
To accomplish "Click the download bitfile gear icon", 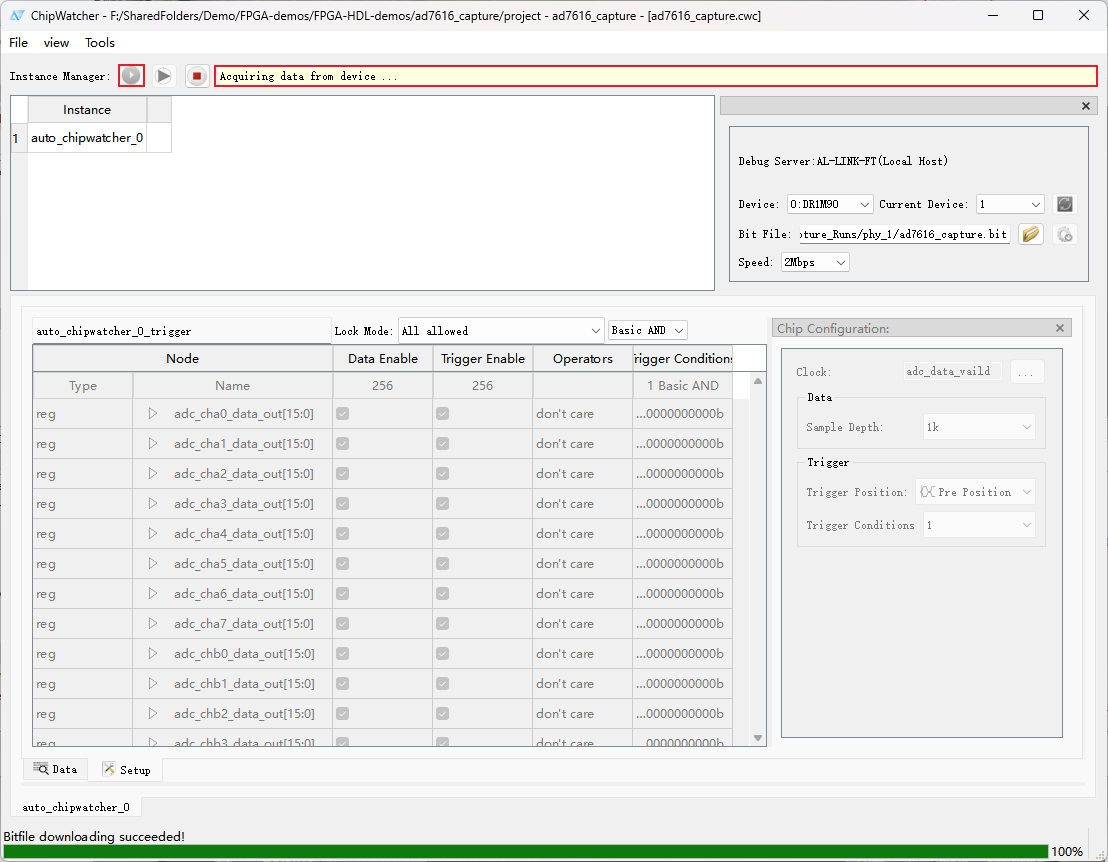I will 1065,234.
